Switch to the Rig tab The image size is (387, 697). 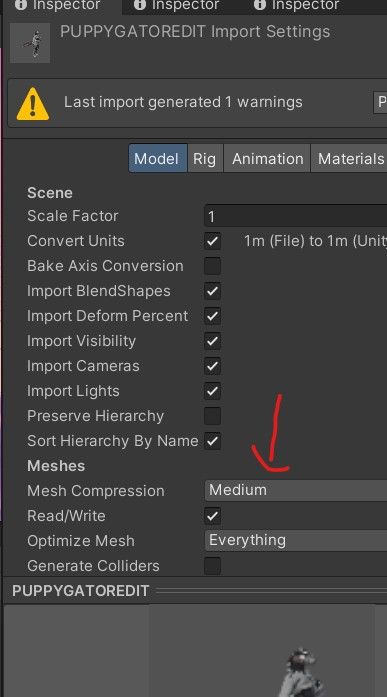[x=204, y=158]
